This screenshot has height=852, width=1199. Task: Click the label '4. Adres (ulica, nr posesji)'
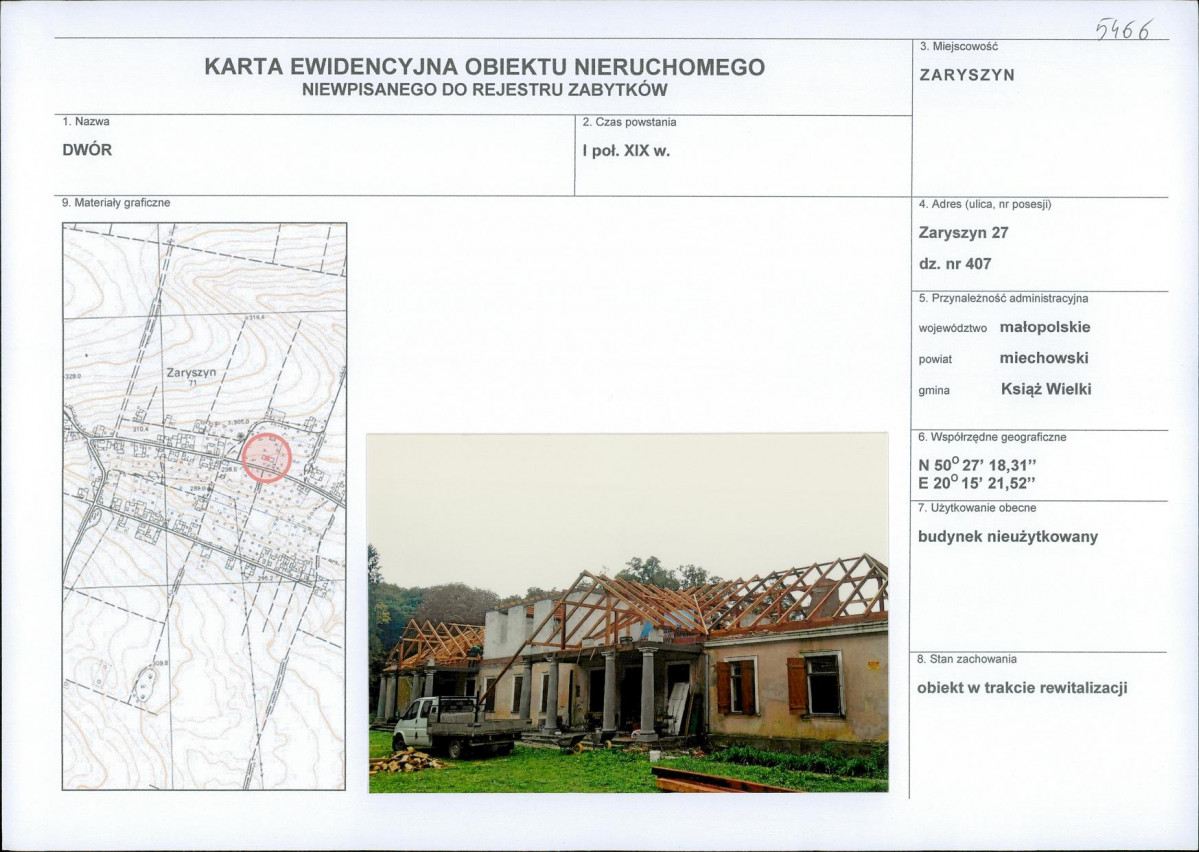coord(985,204)
